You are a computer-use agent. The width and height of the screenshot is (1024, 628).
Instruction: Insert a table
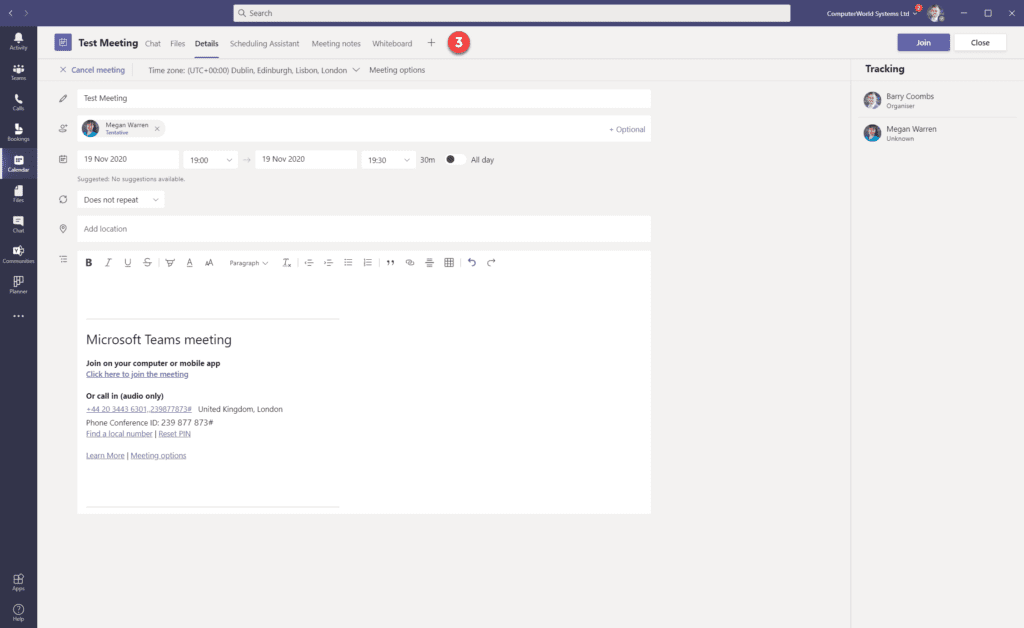pyautogui.click(x=449, y=262)
